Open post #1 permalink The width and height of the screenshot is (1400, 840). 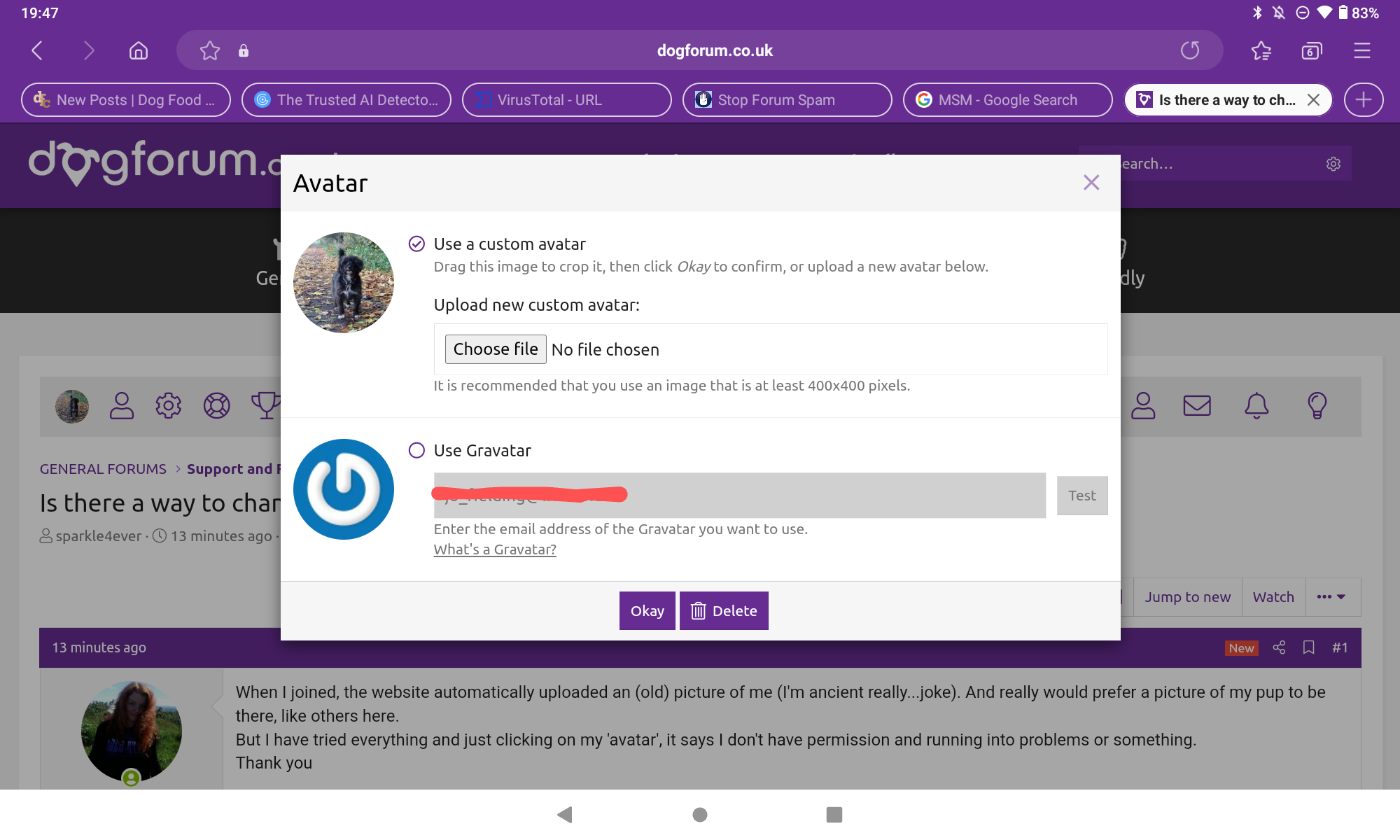point(1340,647)
